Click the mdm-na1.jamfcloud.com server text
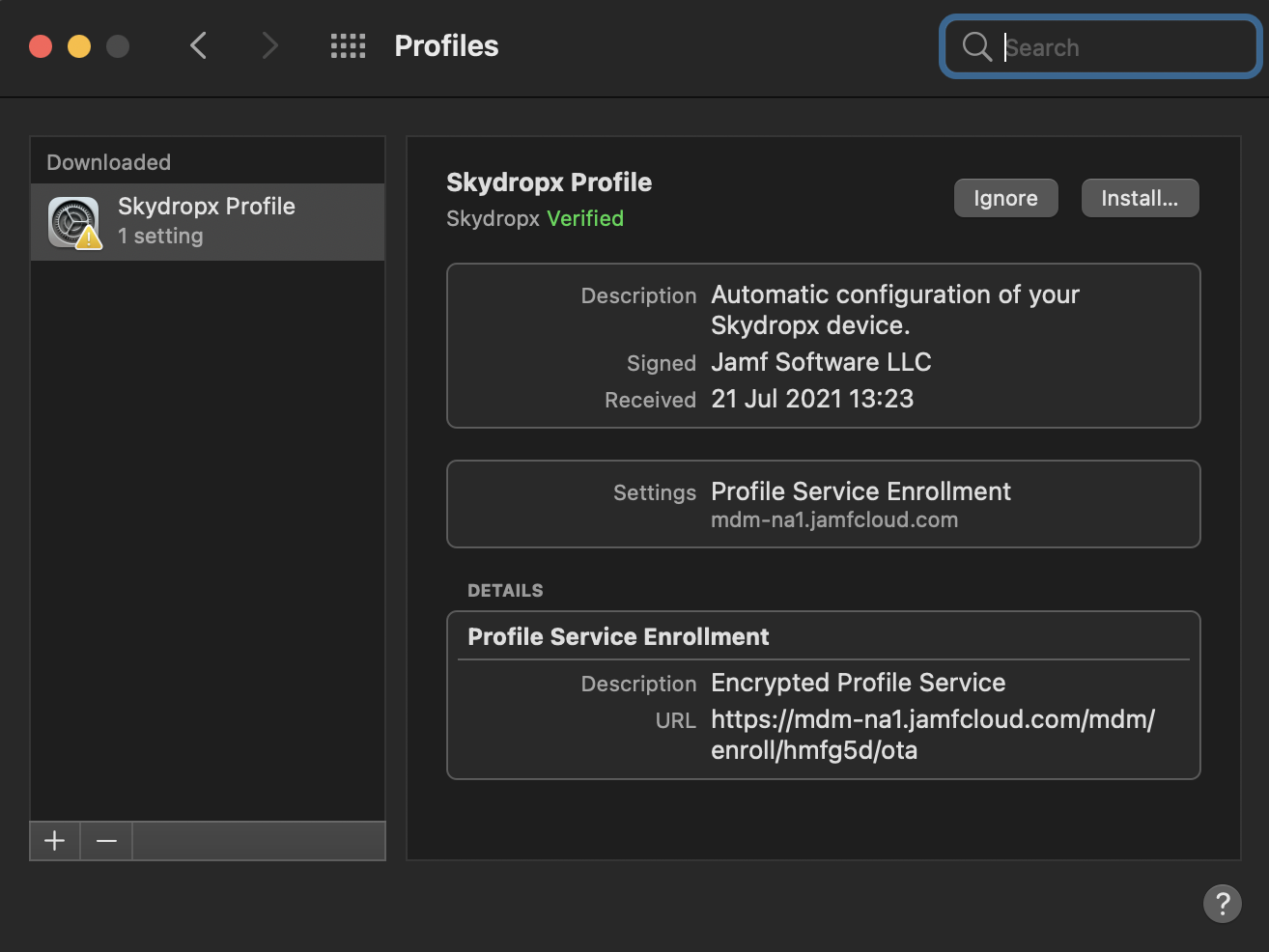1269x952 pixels. [x=834, y=519]
